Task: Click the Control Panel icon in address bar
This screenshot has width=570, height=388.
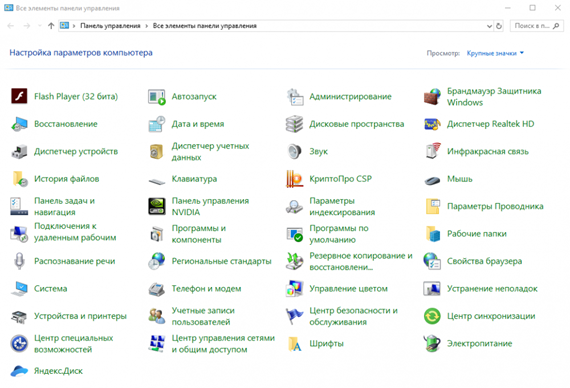Action: pos(64,25)
